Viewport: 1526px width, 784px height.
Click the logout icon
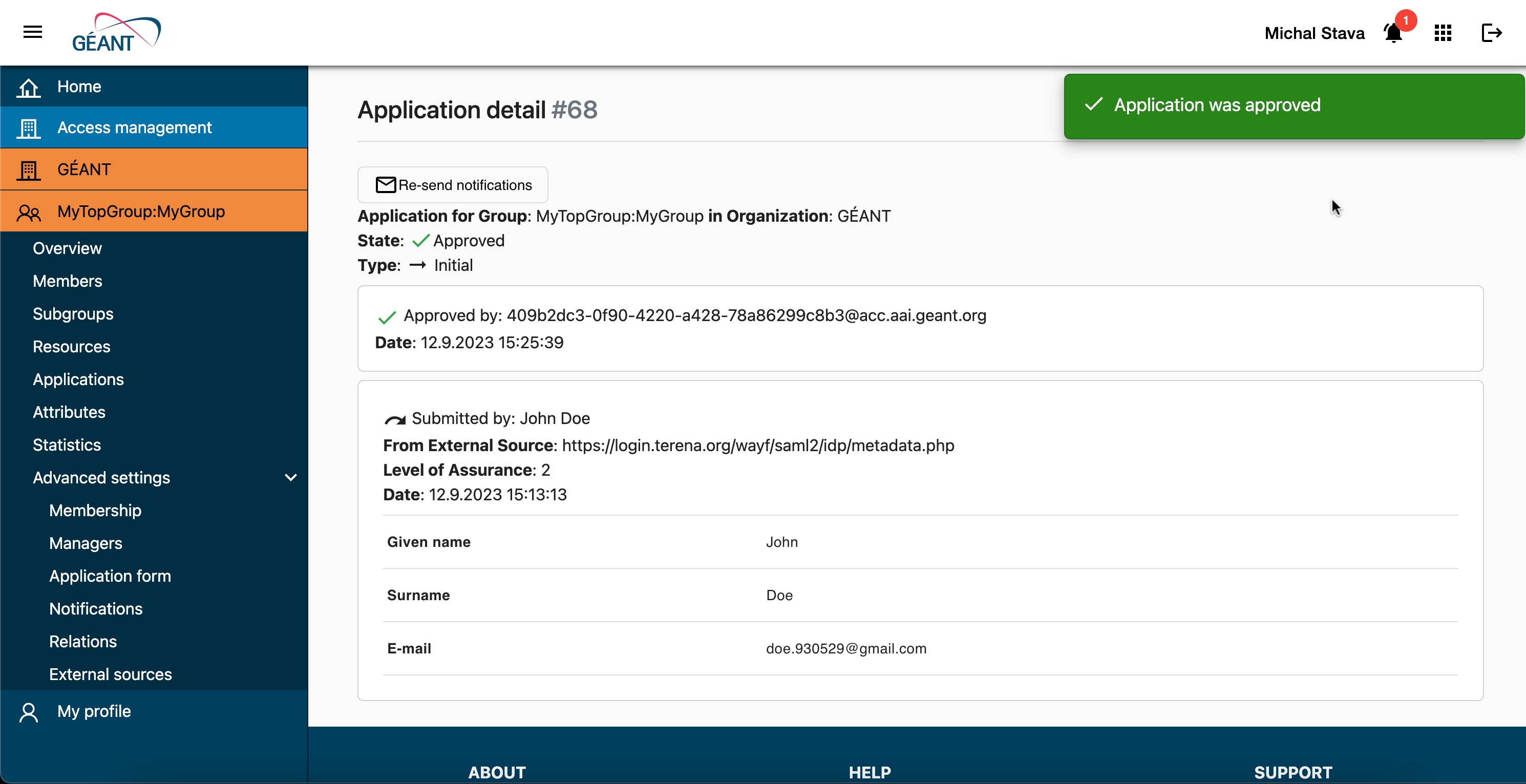coord(1491,33)
